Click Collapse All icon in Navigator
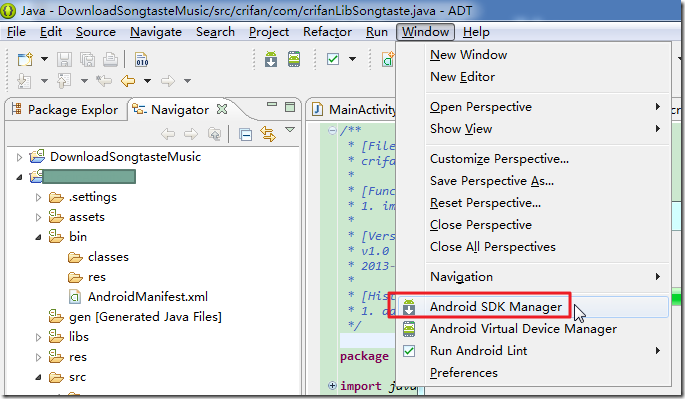This screenshot has height=399, width=685. click(246, 135)
